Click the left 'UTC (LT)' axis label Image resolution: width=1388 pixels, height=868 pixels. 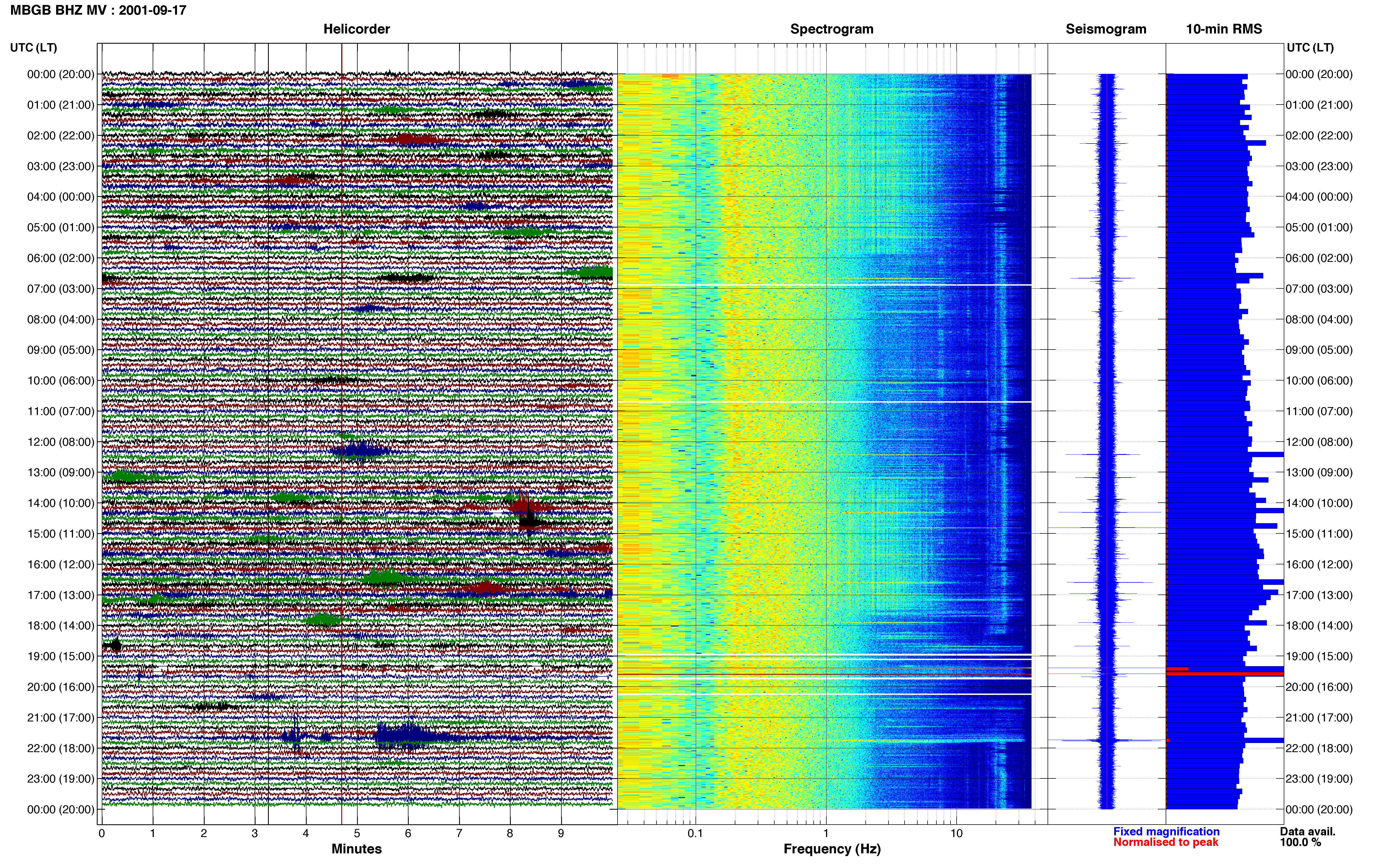tap(34, 48)
